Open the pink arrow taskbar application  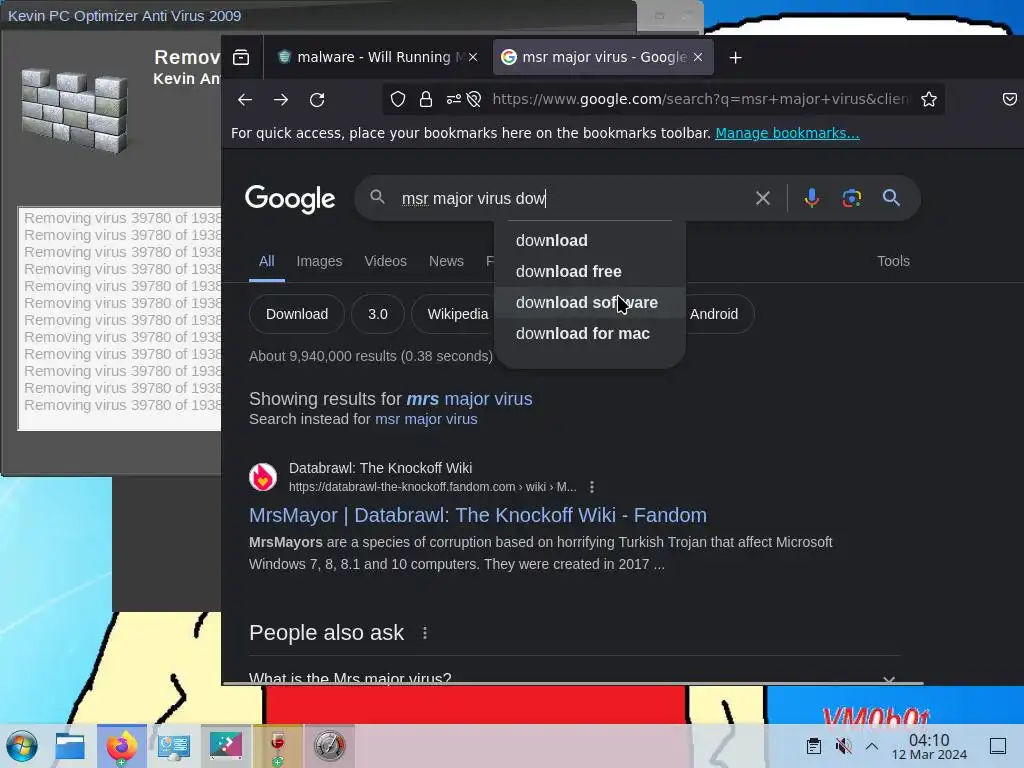225,746
